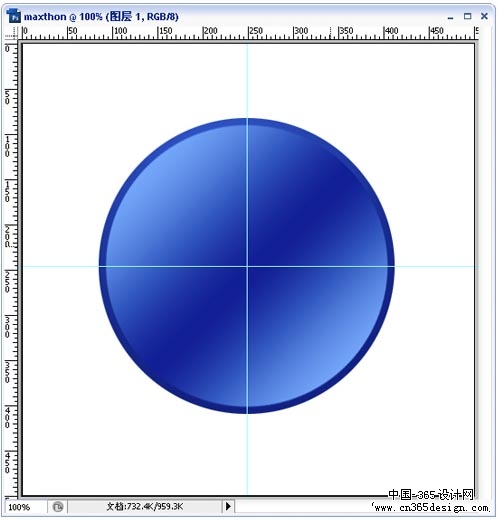The image size is (499, 522).
Task: Click the ruler origin corner box
Action: [11, 34]
